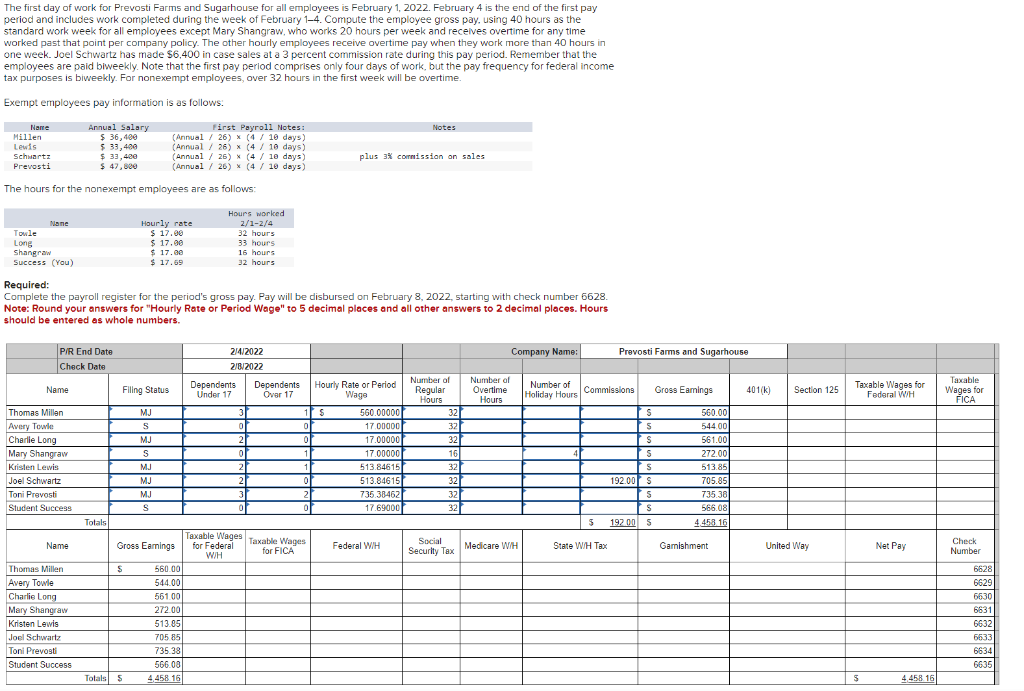
Task: Select check number 6631
Action: 965,610
